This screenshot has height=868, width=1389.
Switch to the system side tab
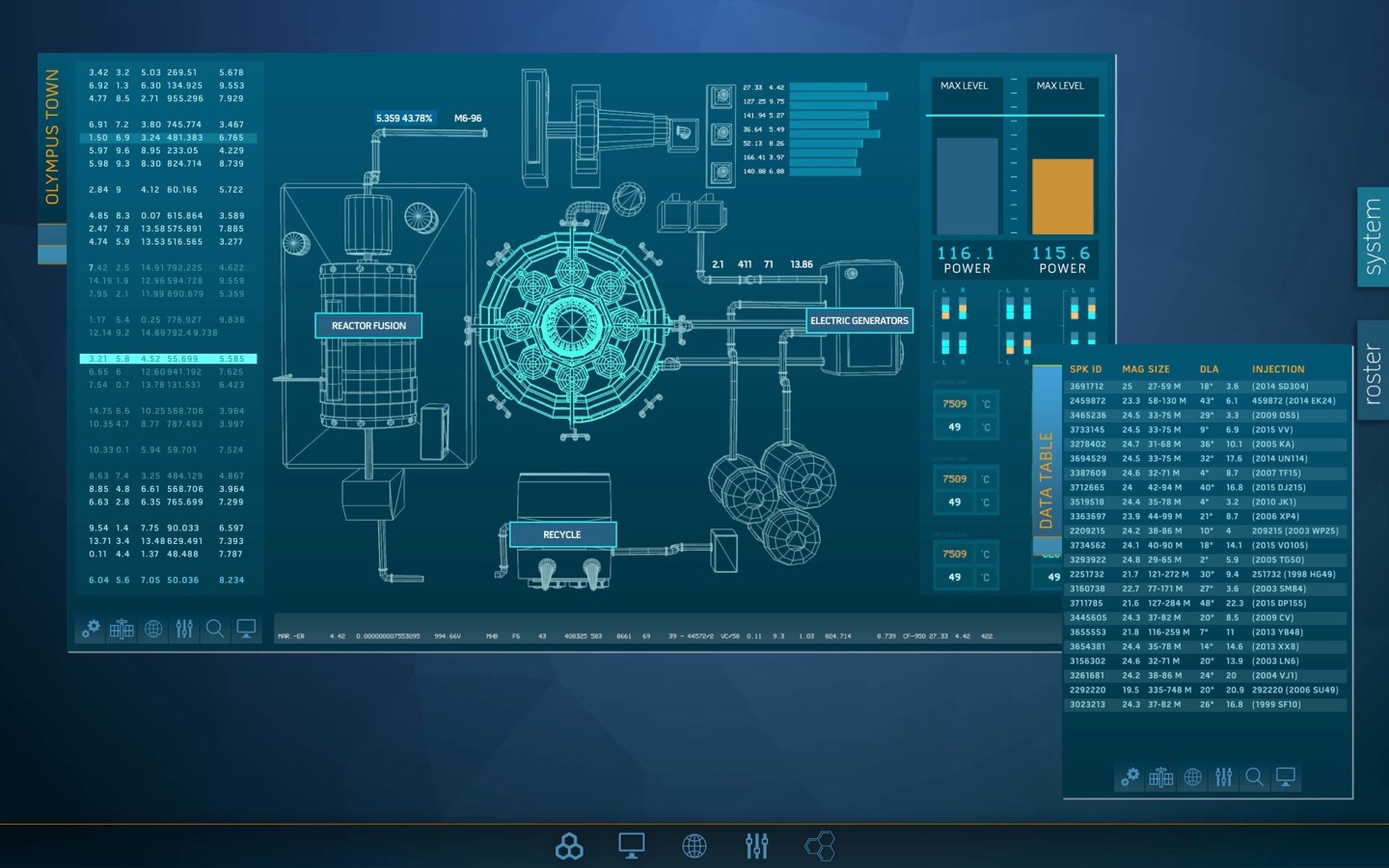click(1373, 237)
